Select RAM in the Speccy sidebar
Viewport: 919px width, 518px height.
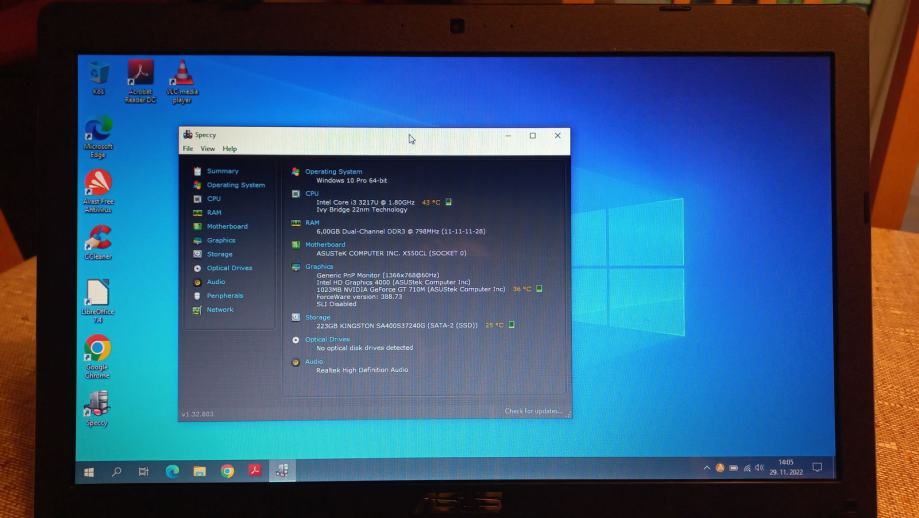tap(214, 213)
